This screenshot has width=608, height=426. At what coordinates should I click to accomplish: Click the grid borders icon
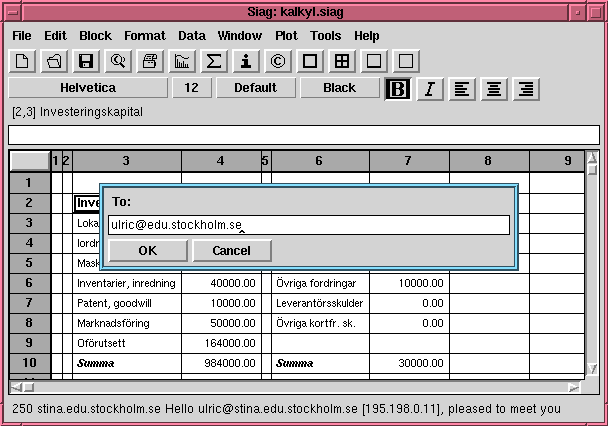pos(342,61)
